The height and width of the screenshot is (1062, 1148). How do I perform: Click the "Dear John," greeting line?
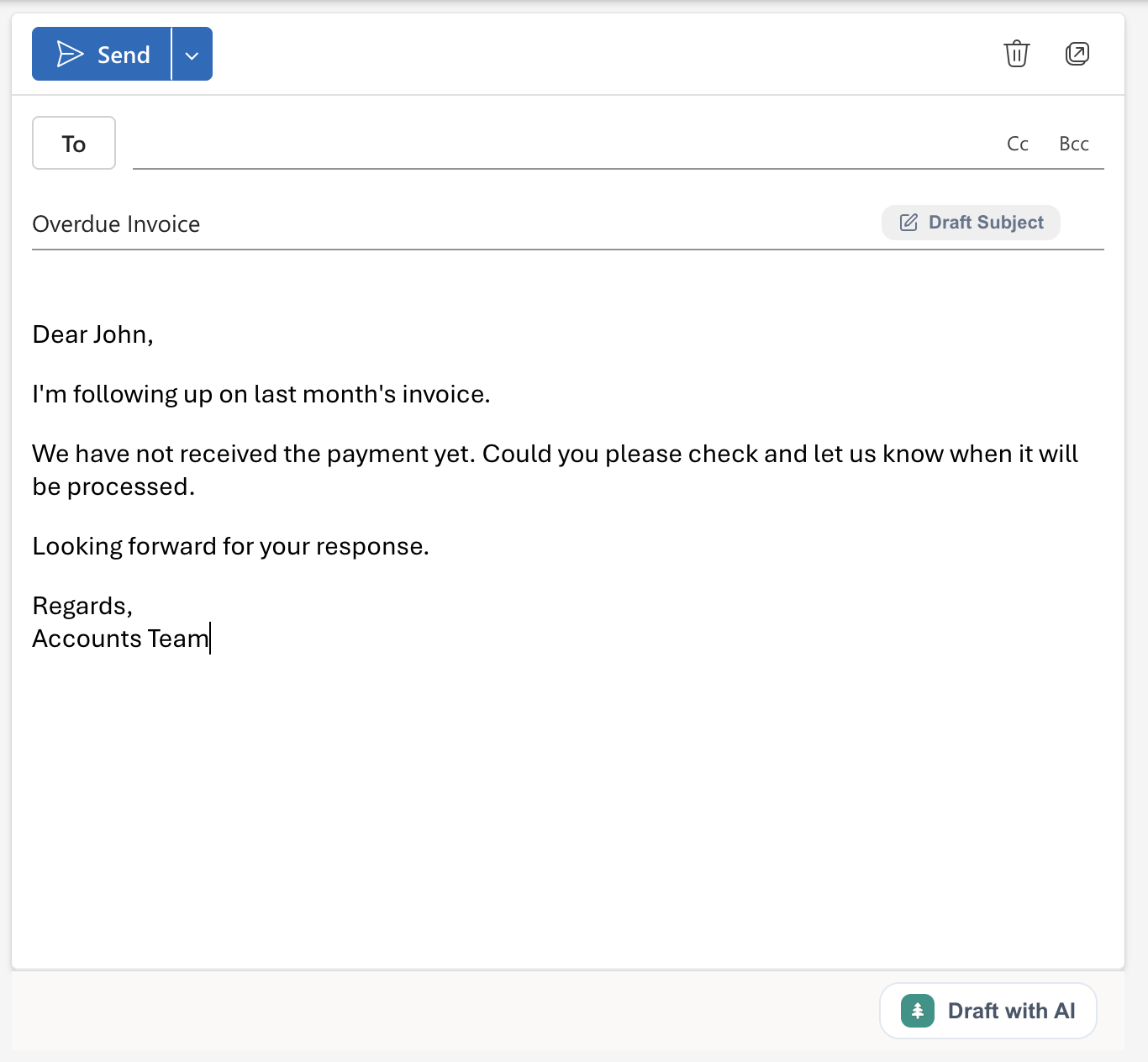[x=92, y=334]
